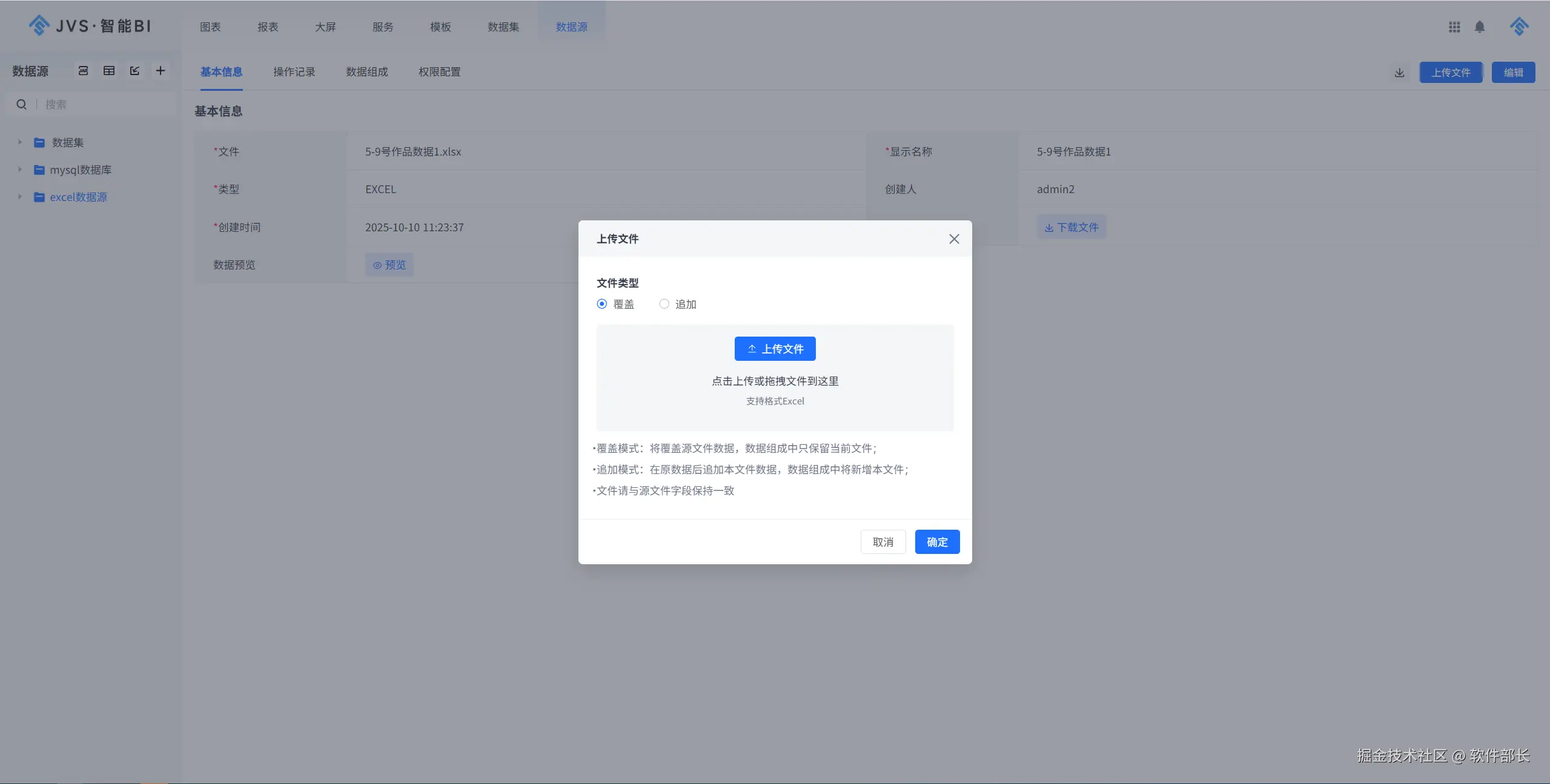This screenshot has width=1550, height=784.
Task: Click the JVS user avatar icon top right
Action: [x=1519, y=27]
